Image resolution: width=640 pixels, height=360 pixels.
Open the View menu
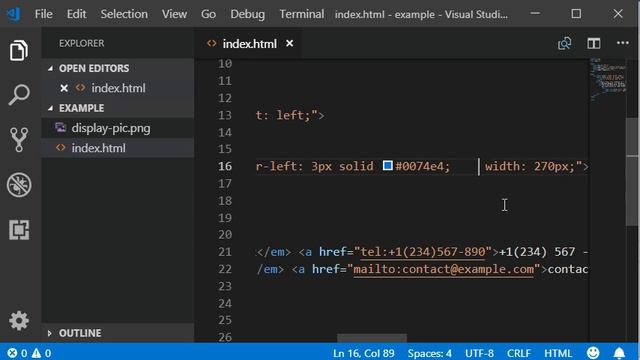tap(174, 14)
